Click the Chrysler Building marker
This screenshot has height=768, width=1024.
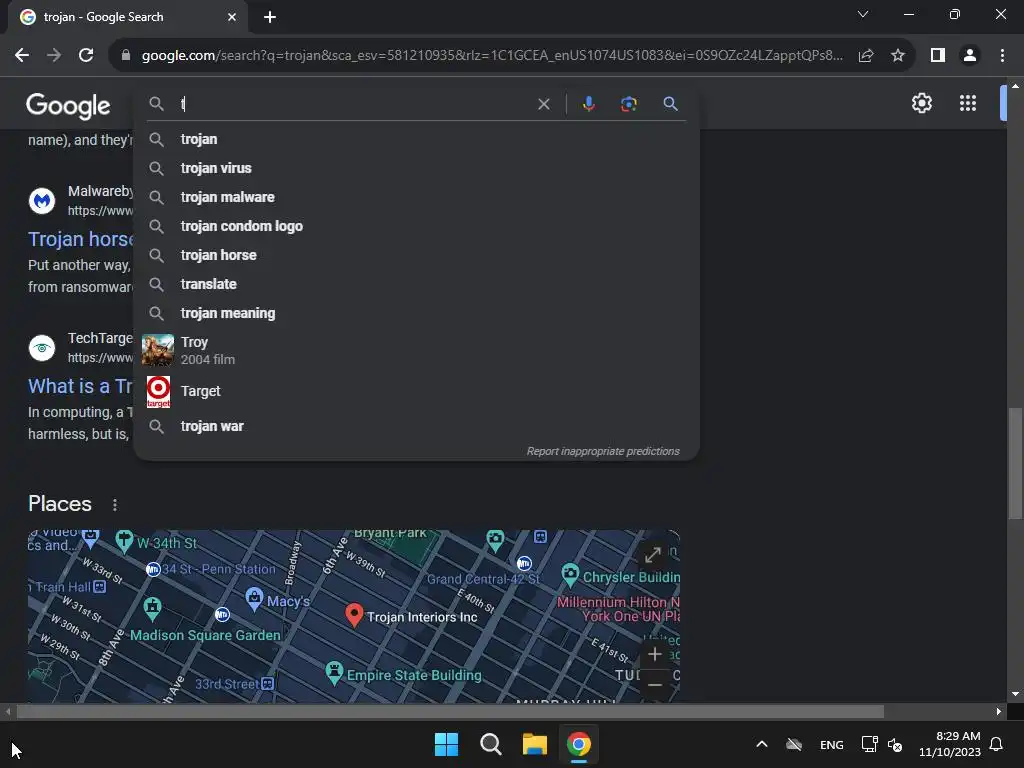click(x=570, y=575)
